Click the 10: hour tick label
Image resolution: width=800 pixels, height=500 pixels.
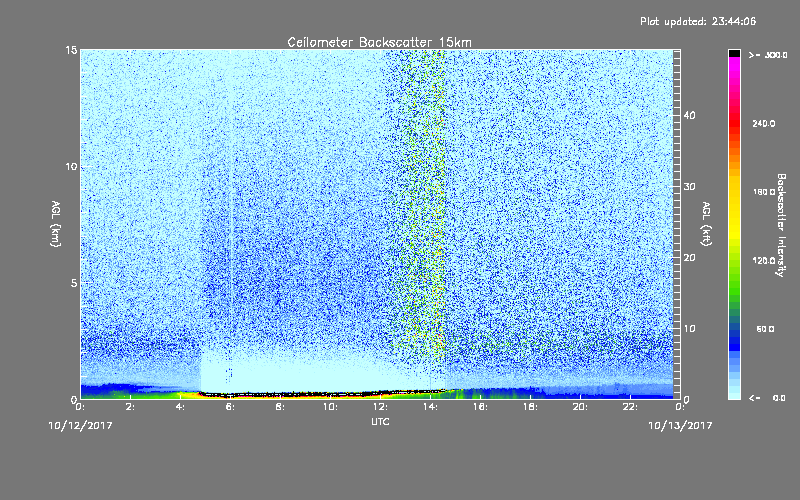click(331, 407)
